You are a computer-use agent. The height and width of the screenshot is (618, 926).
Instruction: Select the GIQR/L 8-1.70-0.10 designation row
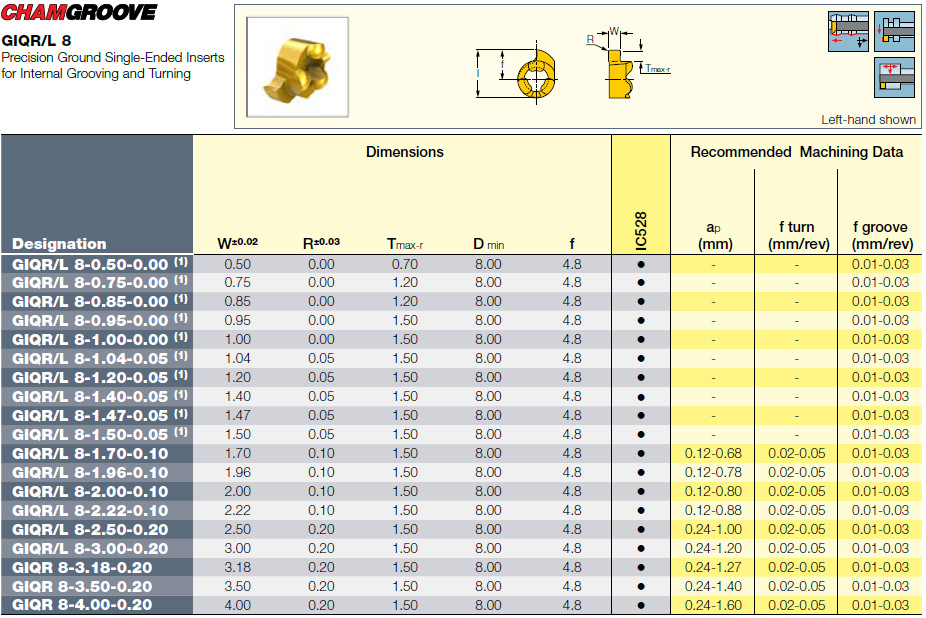click(90, 454)
